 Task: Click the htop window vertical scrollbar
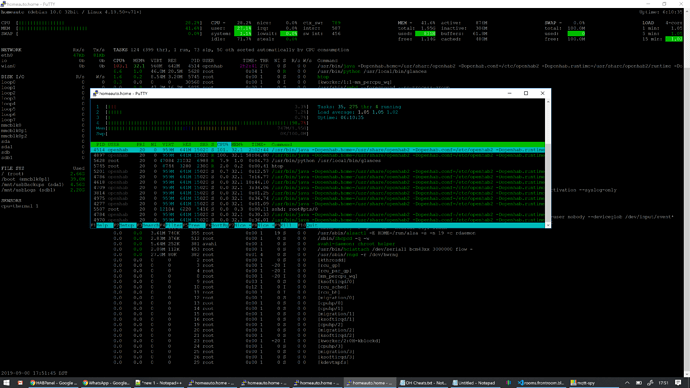pos(548,163)
